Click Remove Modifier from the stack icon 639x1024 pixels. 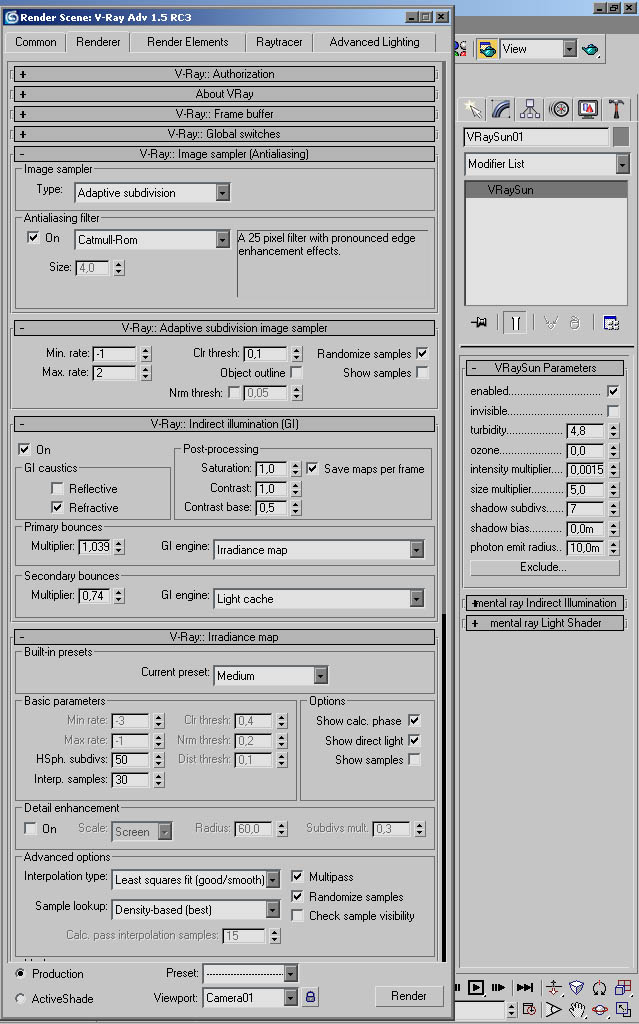click(x=574, y=323)
